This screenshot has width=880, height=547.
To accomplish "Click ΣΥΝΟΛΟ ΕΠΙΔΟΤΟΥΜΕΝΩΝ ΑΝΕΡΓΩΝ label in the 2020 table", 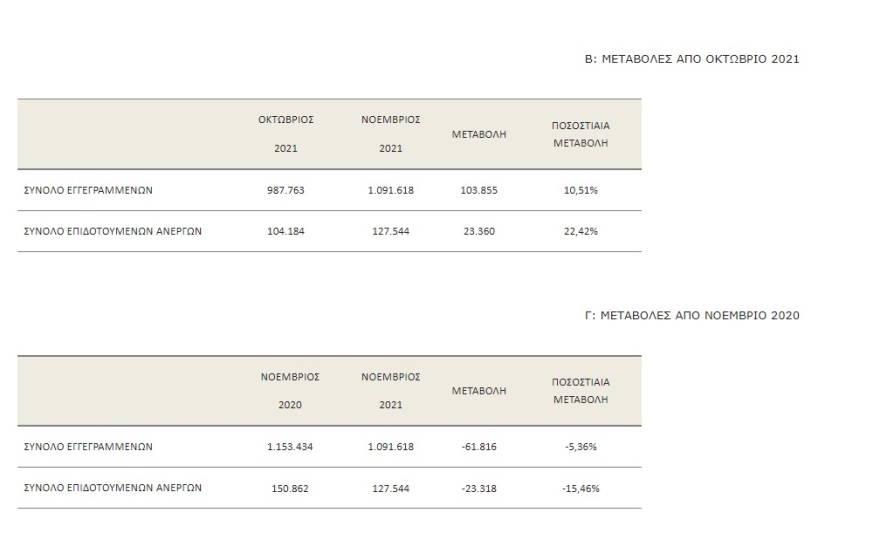I will pos(113,488).
